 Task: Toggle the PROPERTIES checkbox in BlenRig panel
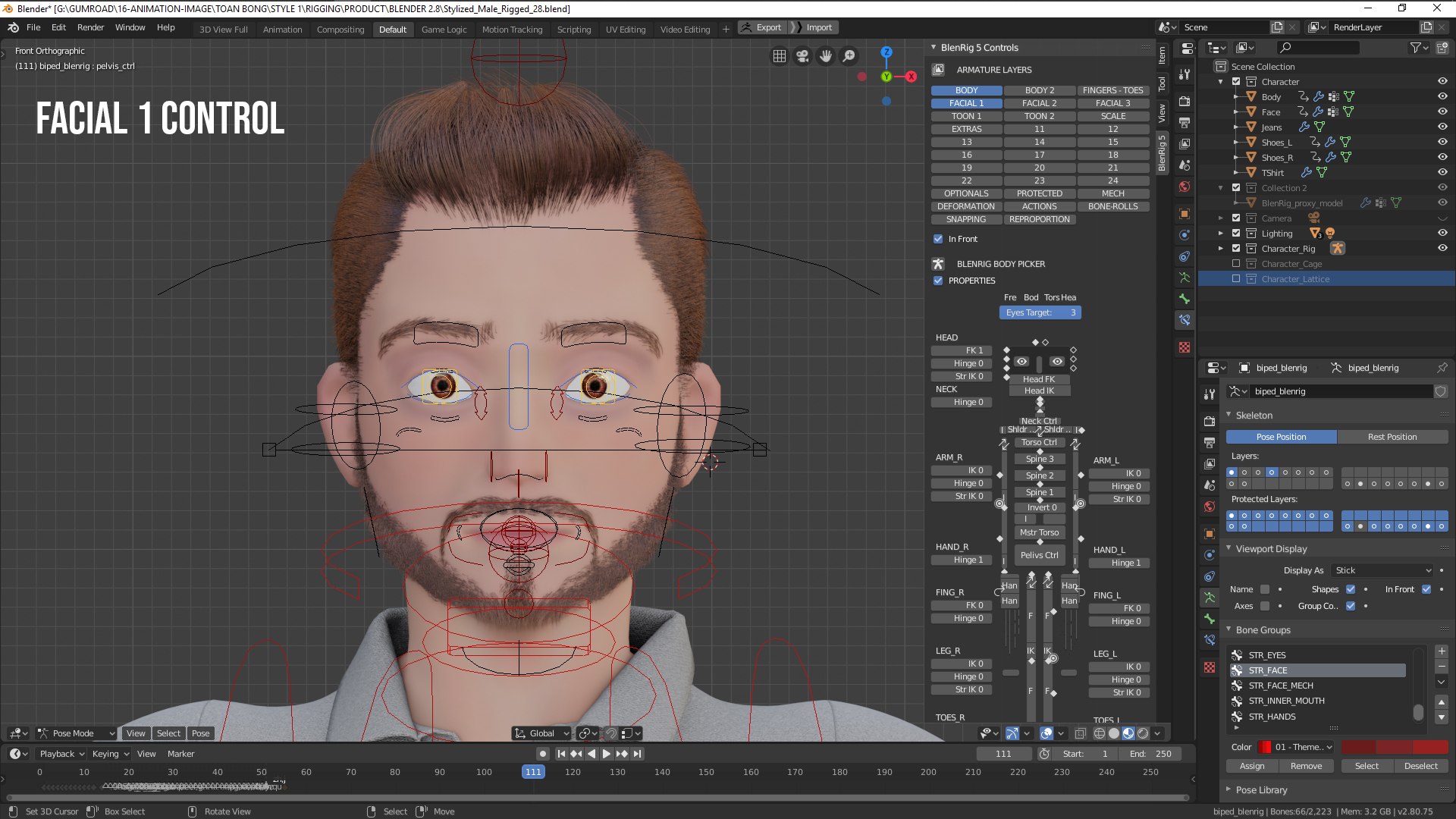click(938, 281)
